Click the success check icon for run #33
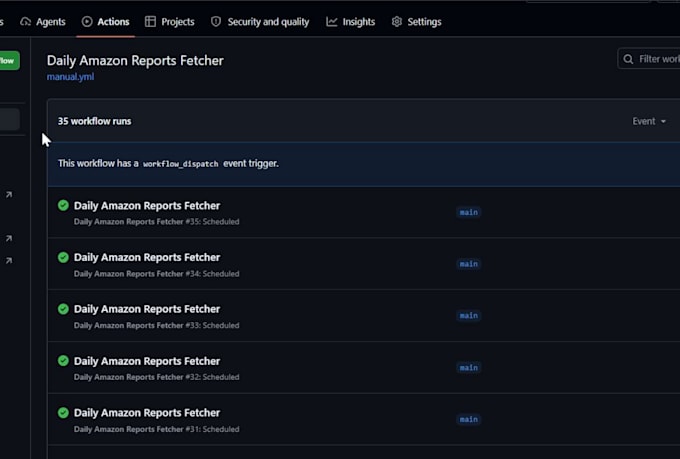This screenshot has width=680, height=459. click(63, 309)
